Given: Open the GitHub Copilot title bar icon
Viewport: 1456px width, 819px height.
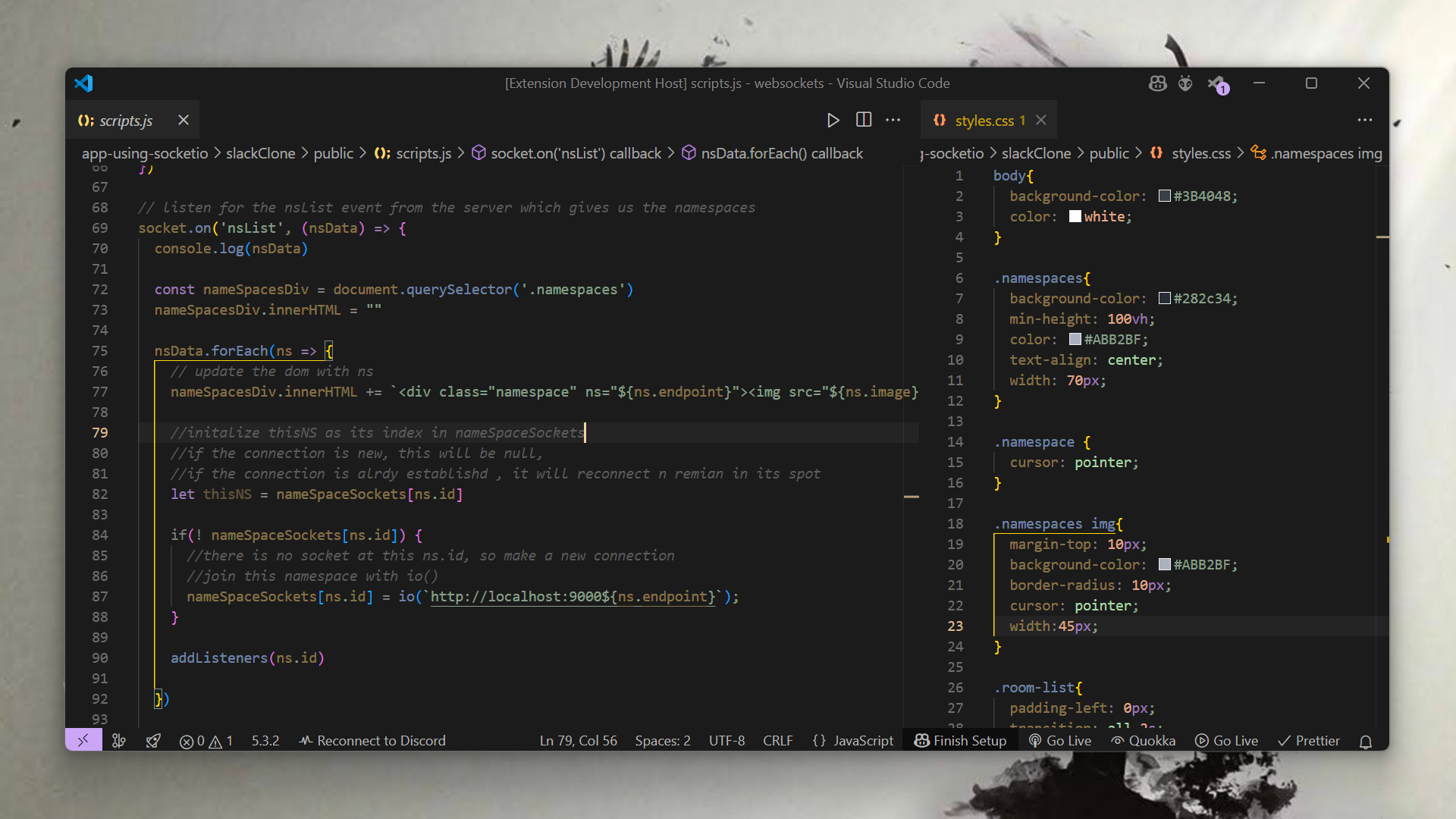Looking at the screenshot, I should click(x=1157, y=83).
